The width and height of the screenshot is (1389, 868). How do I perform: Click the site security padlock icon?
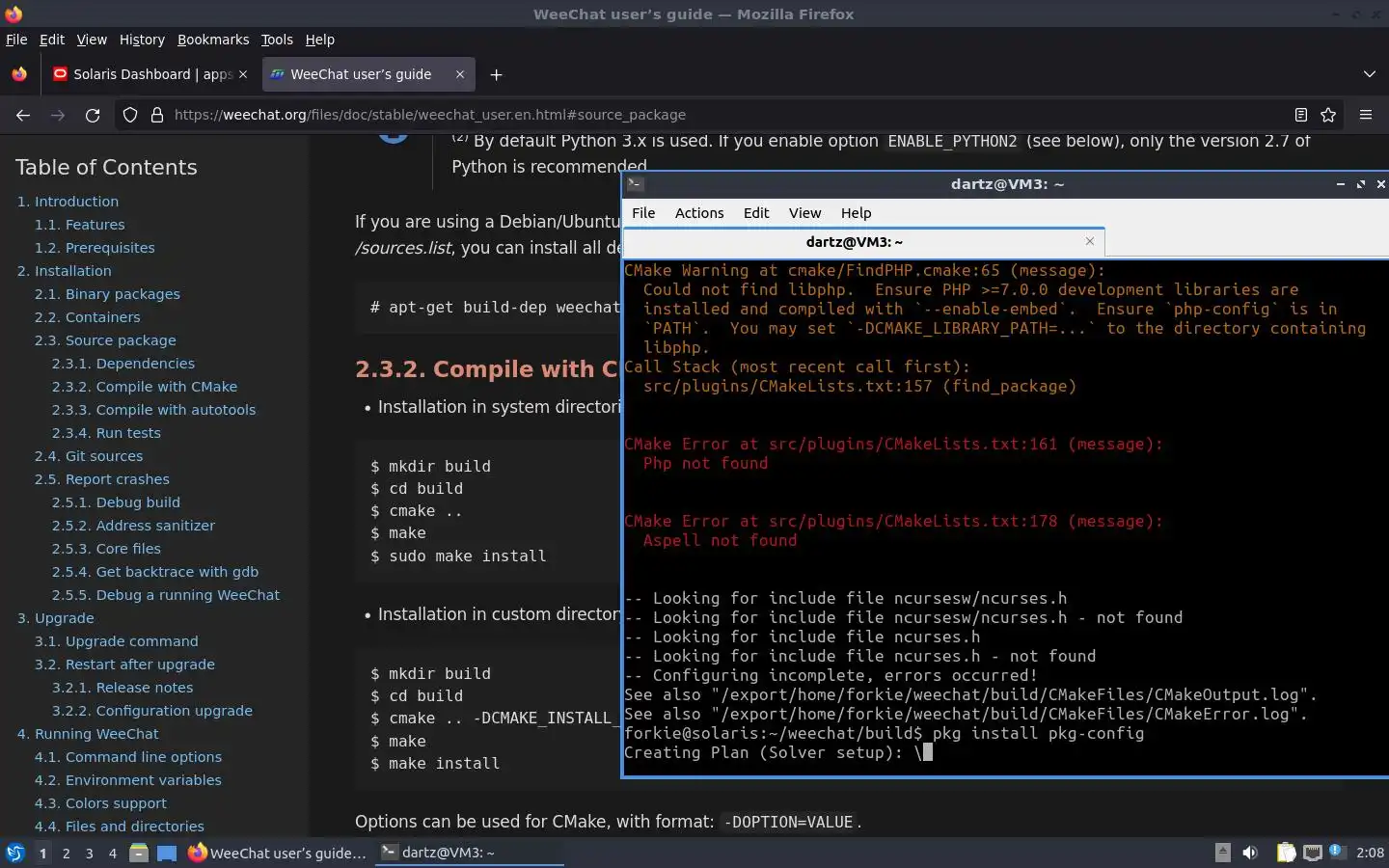coord(156,115)
